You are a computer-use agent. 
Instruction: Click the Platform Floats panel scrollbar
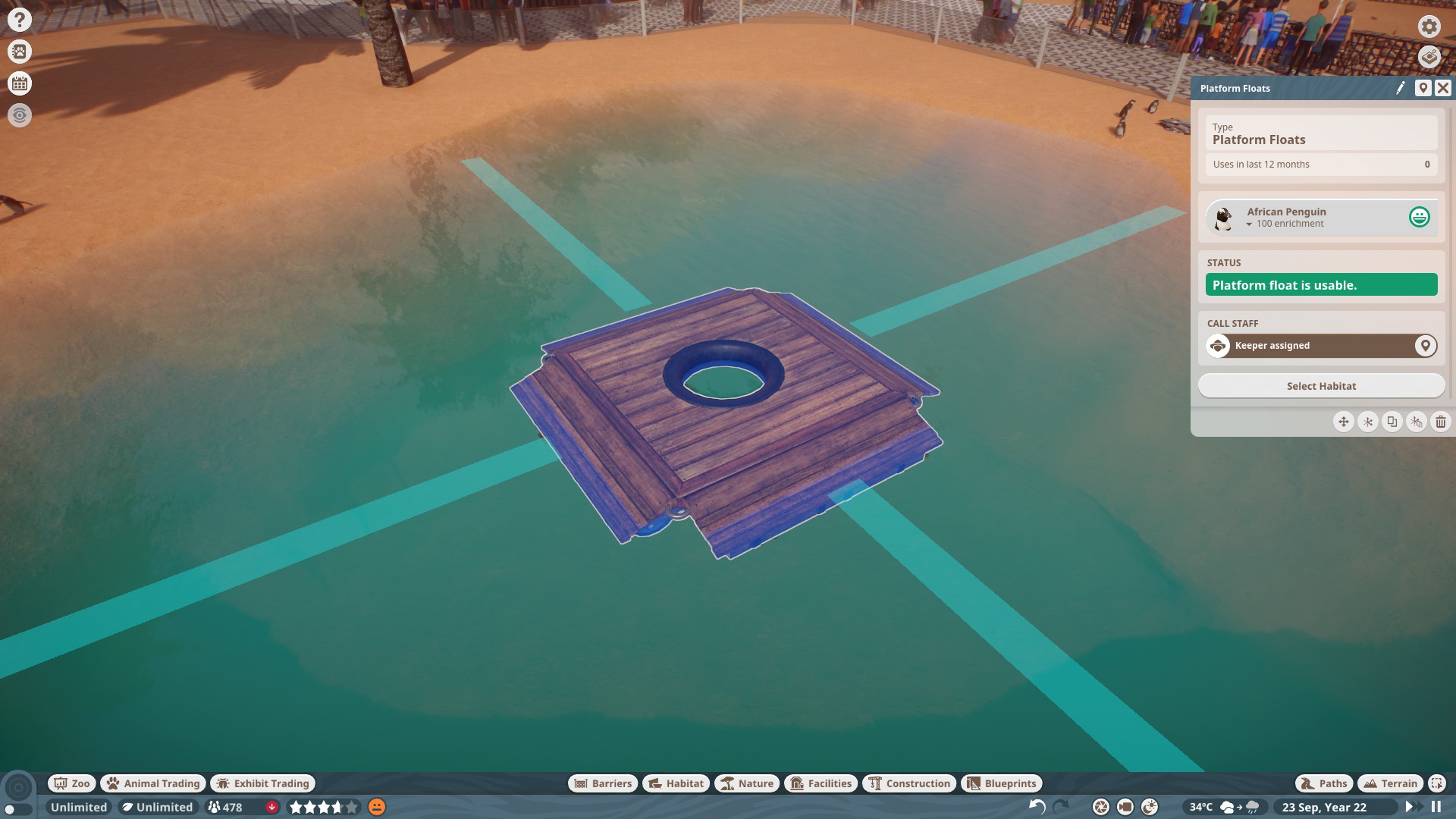tap(1449, 254)
